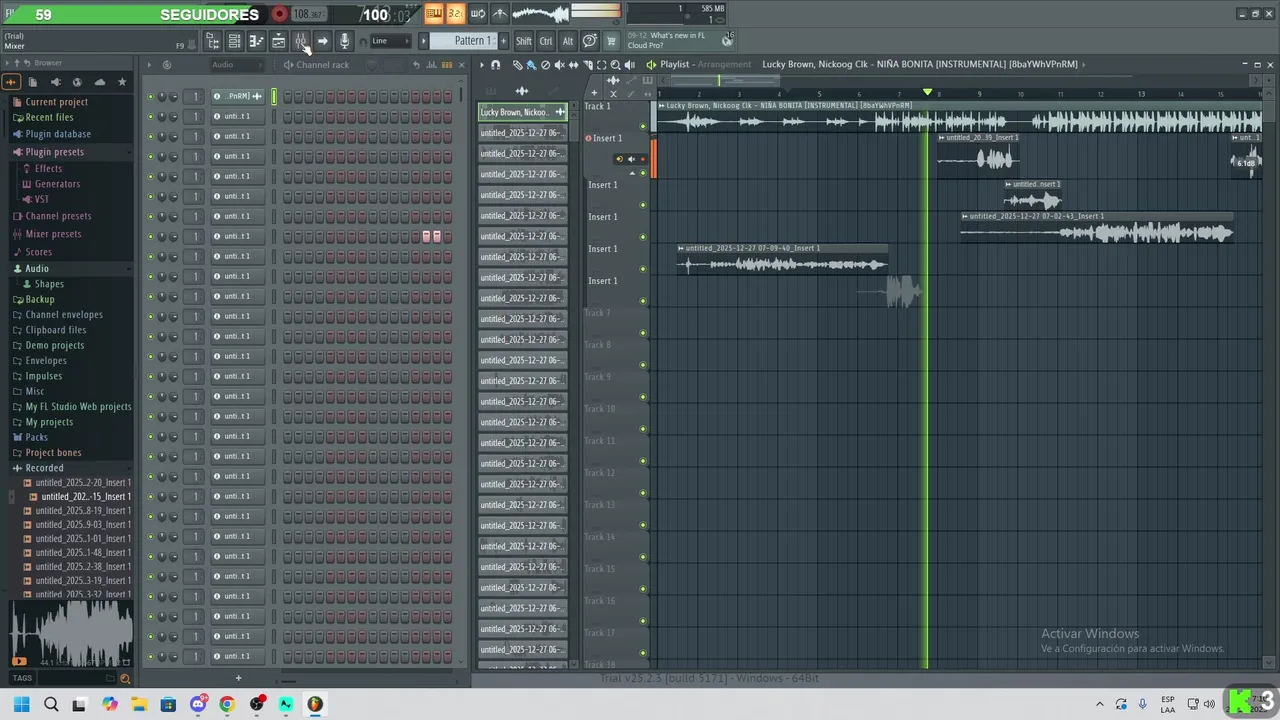
Task: Open the Playlist menu arrow
Action: click(x=482, y=65)
